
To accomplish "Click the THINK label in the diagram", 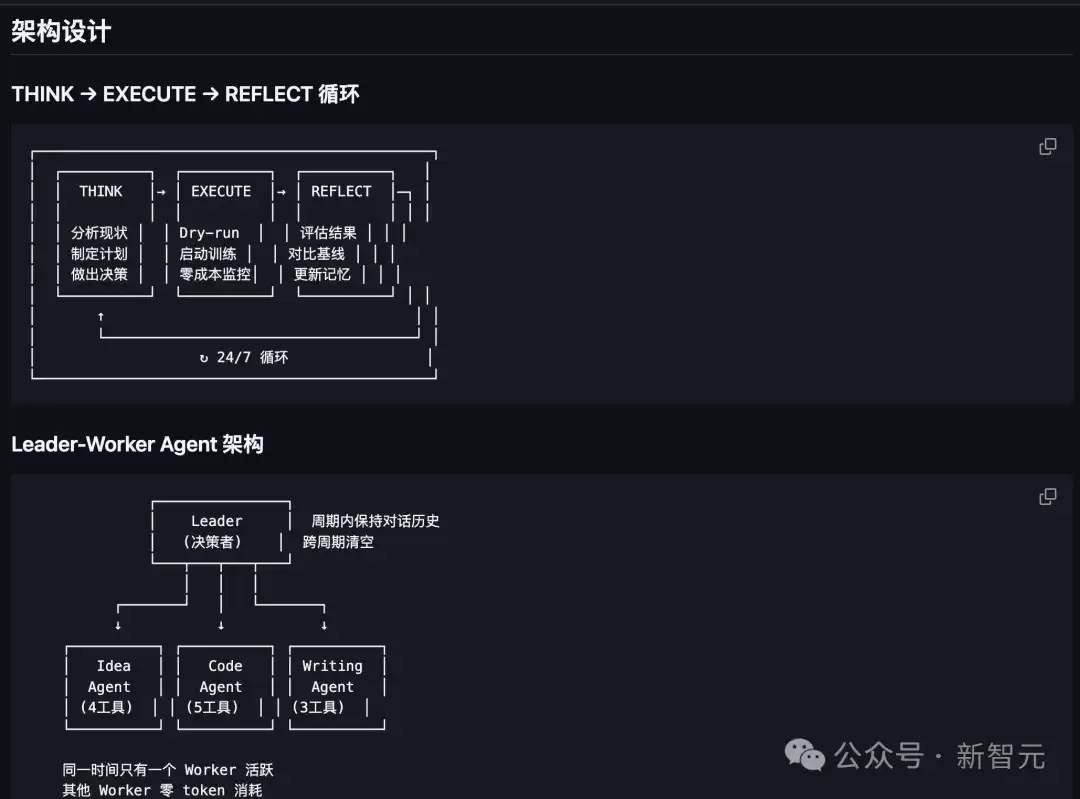I will coord(101,191).
